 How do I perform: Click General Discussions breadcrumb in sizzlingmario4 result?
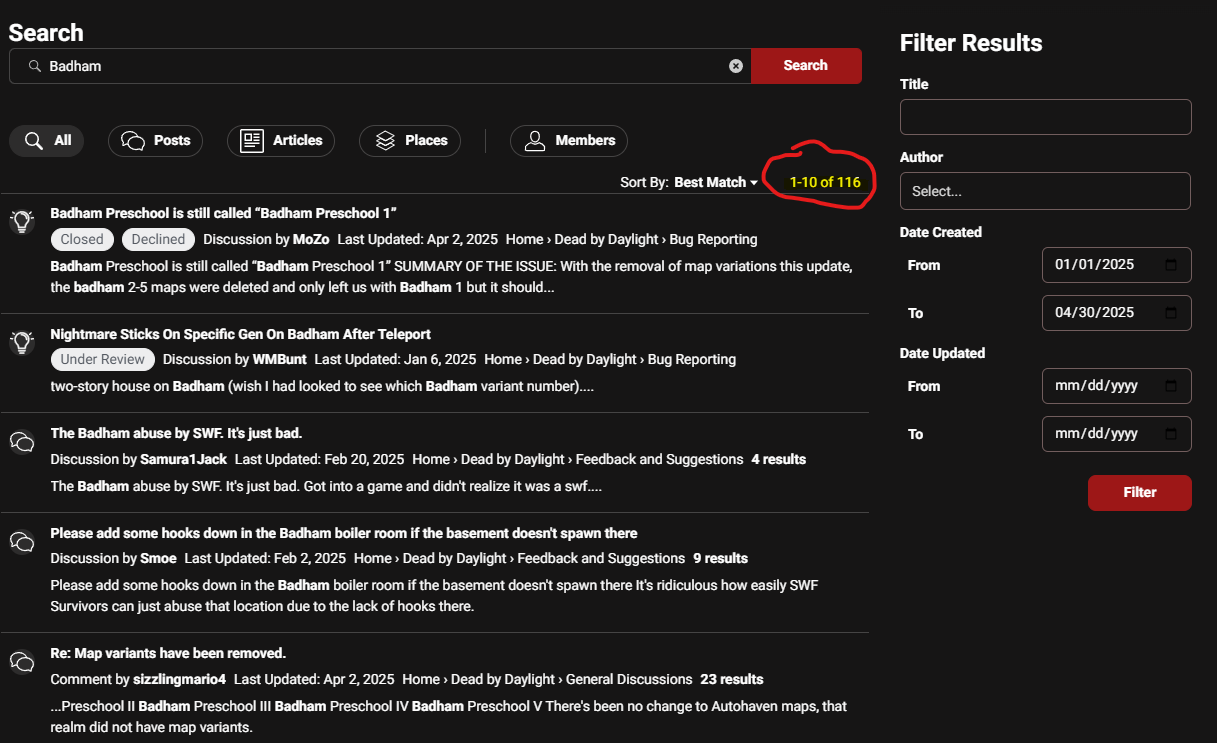click(x=629, y=680)
